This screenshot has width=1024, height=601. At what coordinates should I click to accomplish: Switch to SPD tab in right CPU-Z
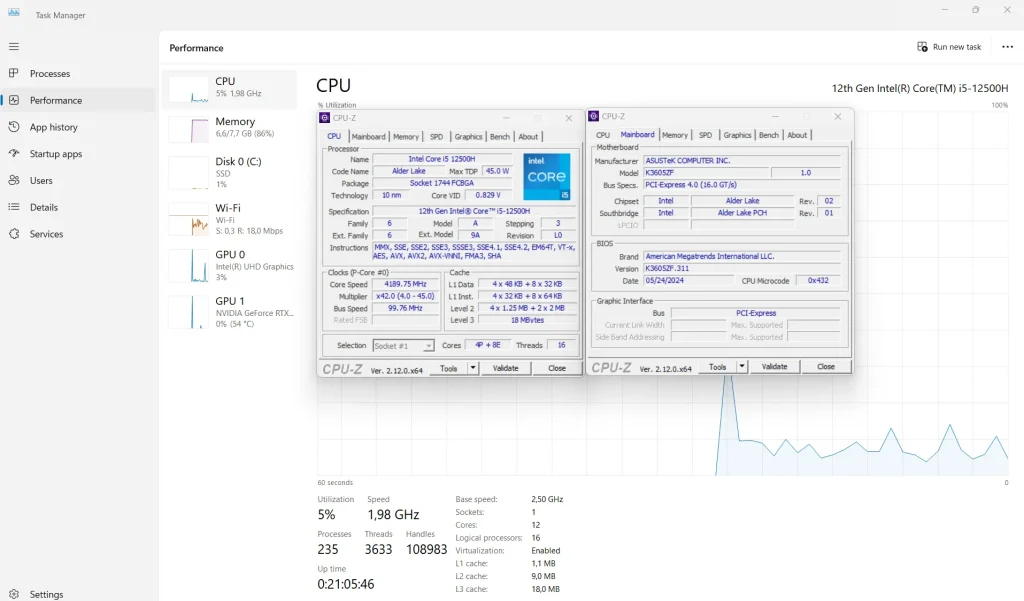tap(705, 135)
